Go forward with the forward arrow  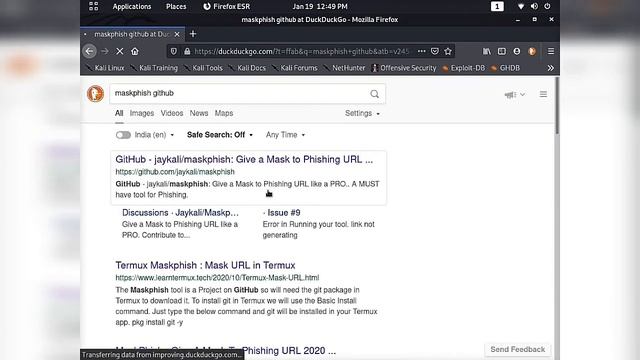click(x=104, y=51)
